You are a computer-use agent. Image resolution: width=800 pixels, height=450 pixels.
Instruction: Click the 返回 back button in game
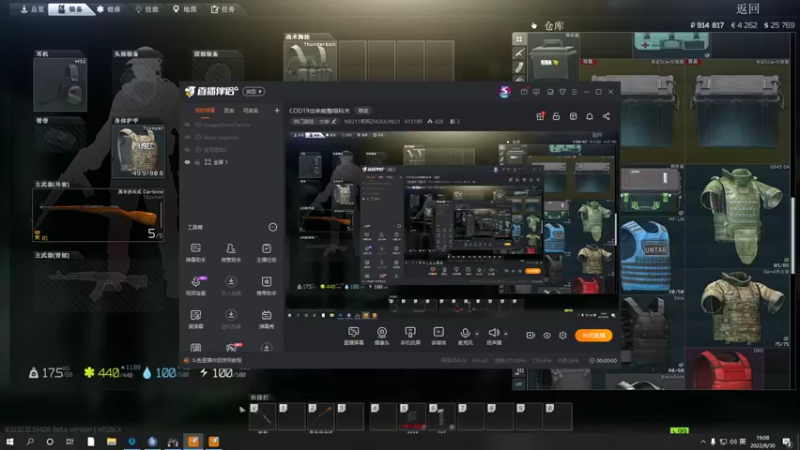(748, 9)
